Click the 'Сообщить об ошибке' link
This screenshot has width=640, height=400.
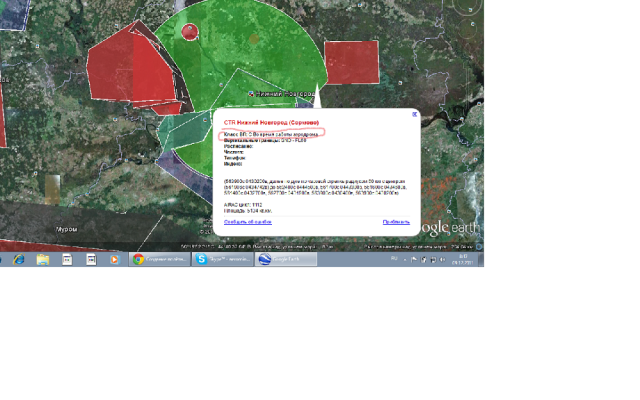tap(246, 222)
